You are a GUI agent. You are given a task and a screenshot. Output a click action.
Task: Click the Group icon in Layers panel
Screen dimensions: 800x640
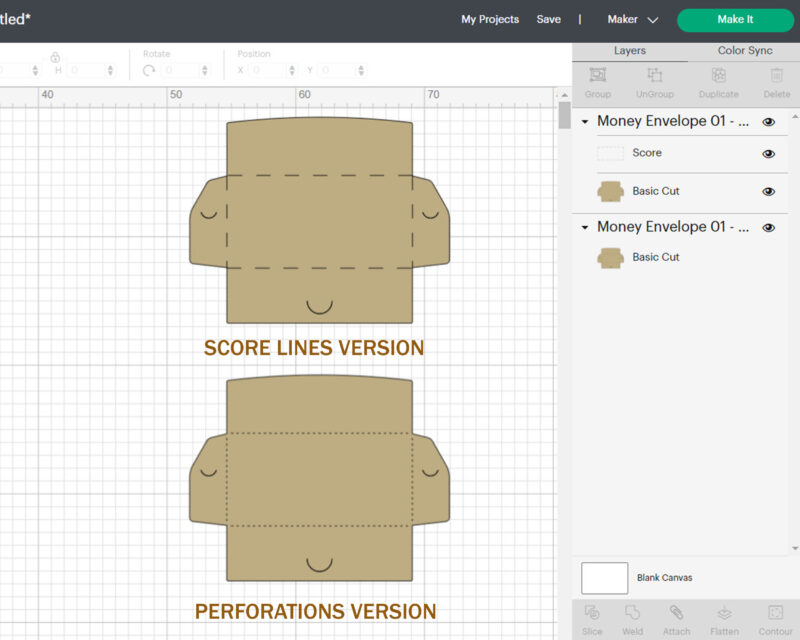pos(597,76)
